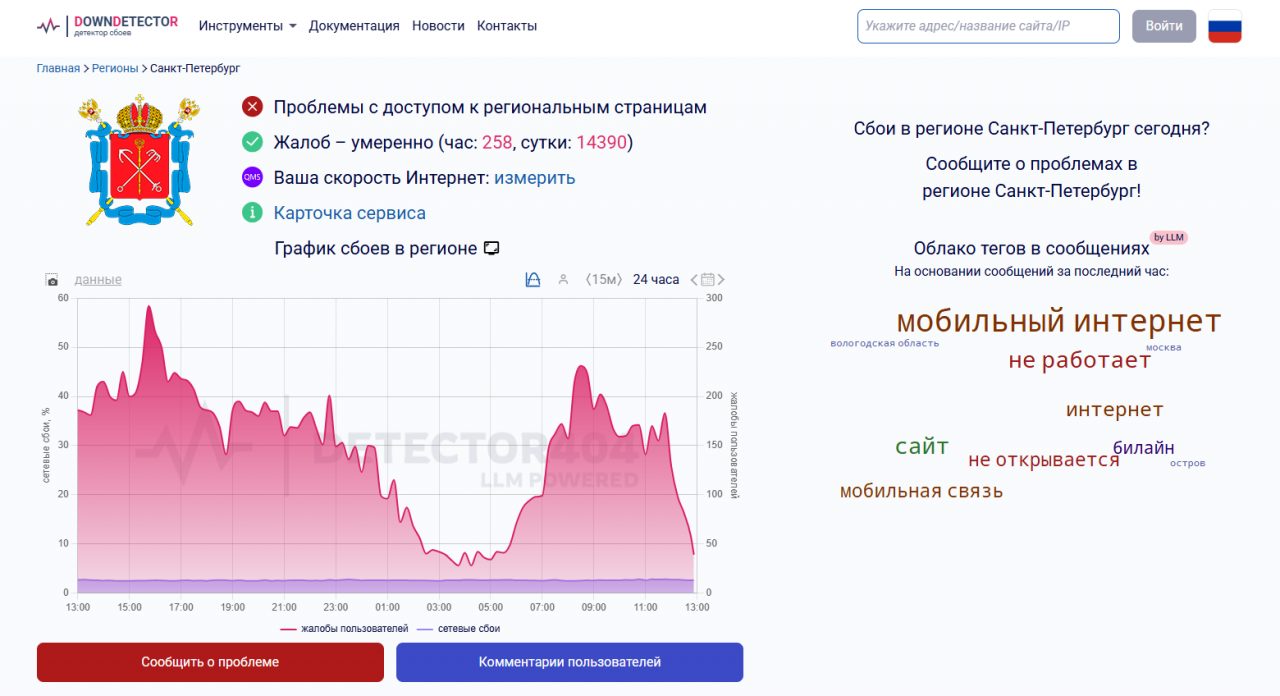Select the area chart mode icon

coord(533,280)
